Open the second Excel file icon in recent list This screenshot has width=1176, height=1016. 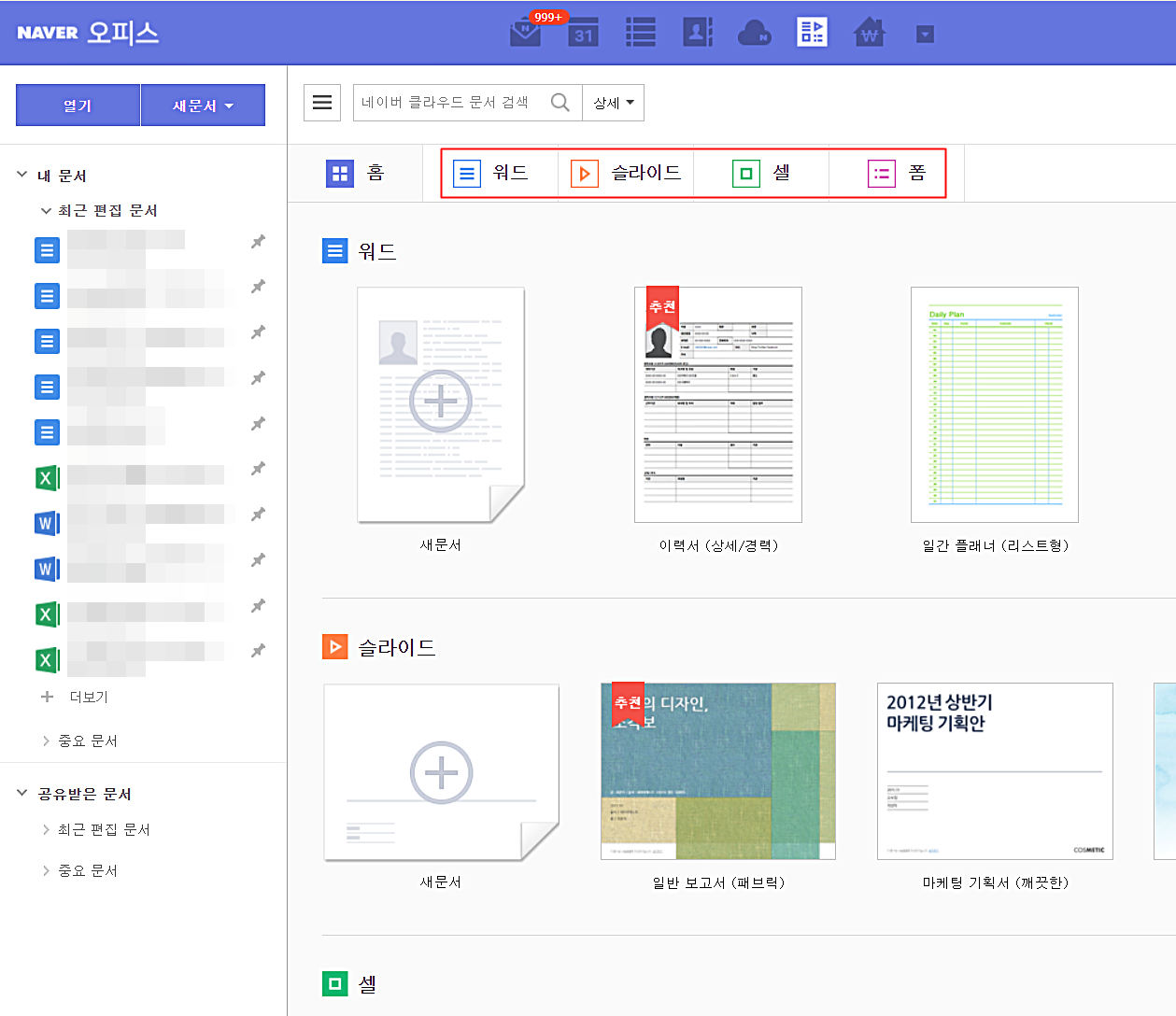click(x=47, y=614)
